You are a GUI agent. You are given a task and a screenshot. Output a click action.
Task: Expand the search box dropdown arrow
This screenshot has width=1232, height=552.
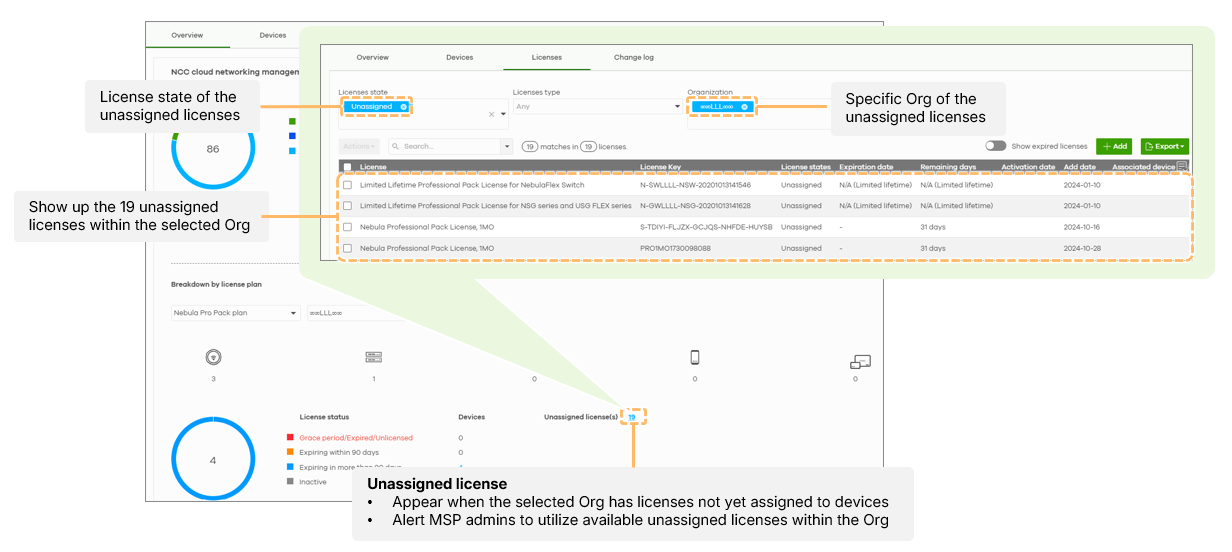click(507, 146)
